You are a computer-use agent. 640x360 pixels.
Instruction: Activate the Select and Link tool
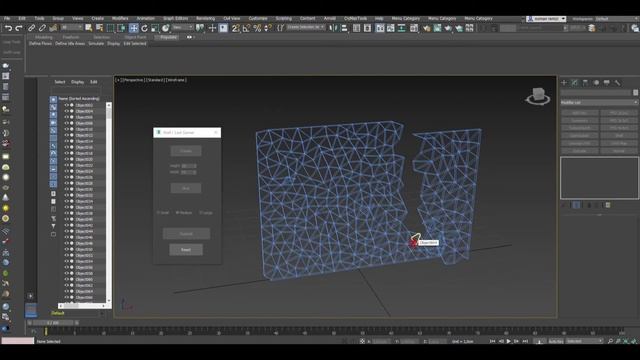point(31,28)
